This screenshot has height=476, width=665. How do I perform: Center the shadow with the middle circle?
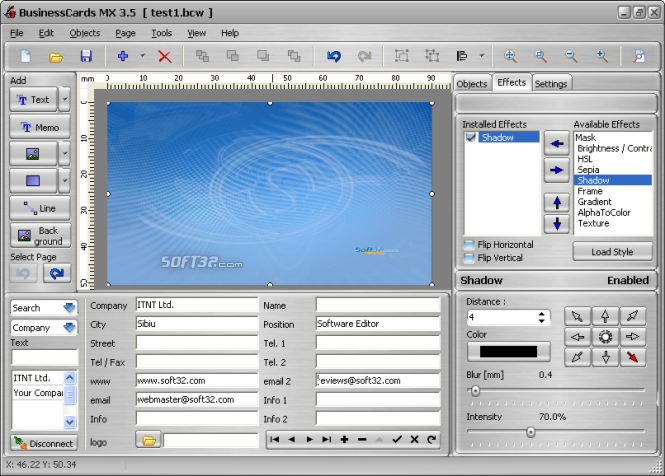(x=605, y=337)
